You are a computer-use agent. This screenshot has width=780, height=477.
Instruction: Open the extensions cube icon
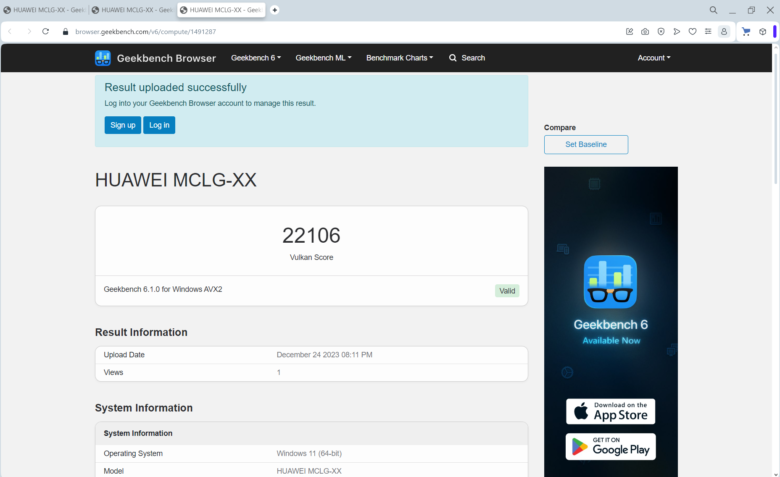click(x=763, y=31)
